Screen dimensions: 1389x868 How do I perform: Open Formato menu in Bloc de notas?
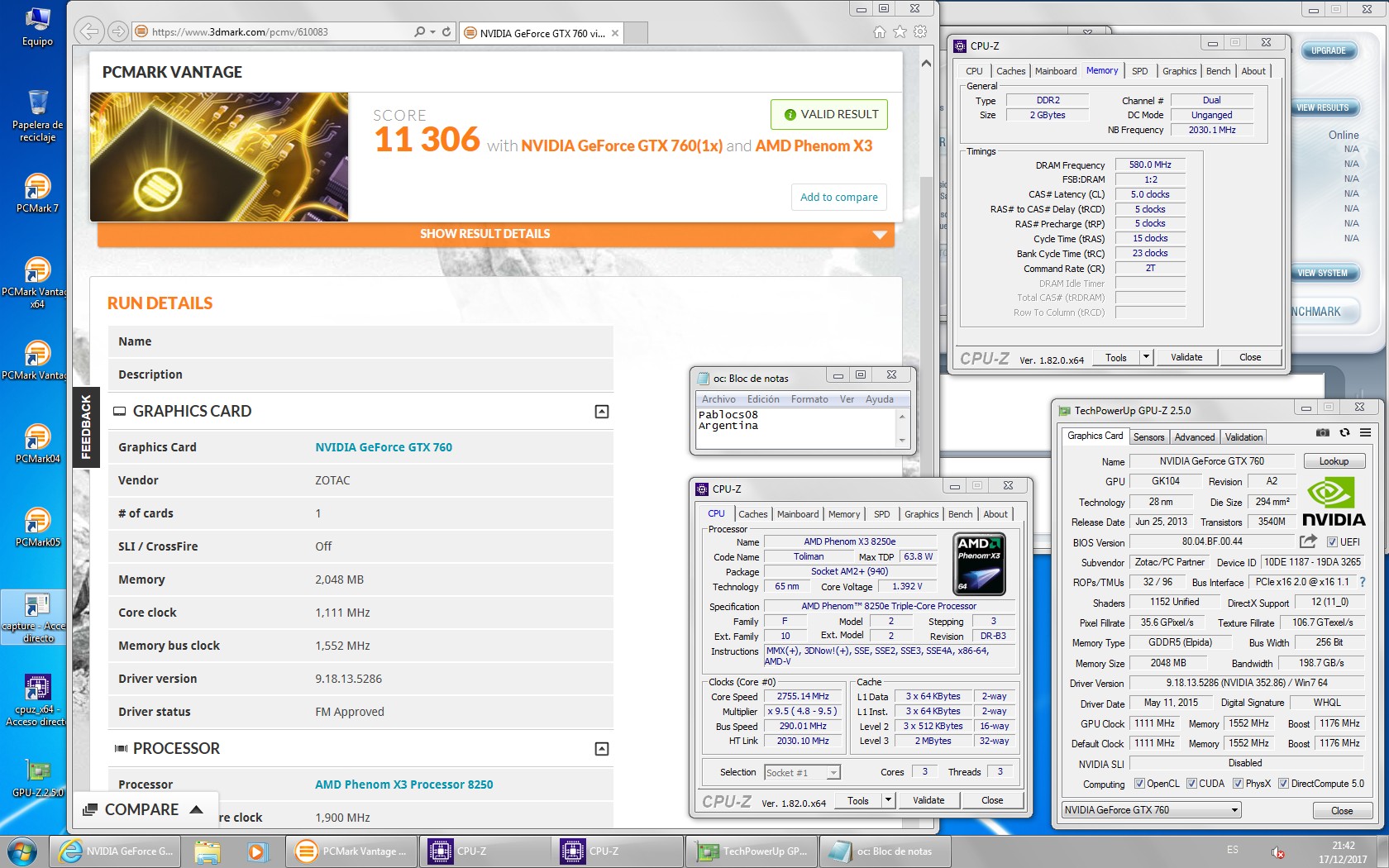coord(809,399)
